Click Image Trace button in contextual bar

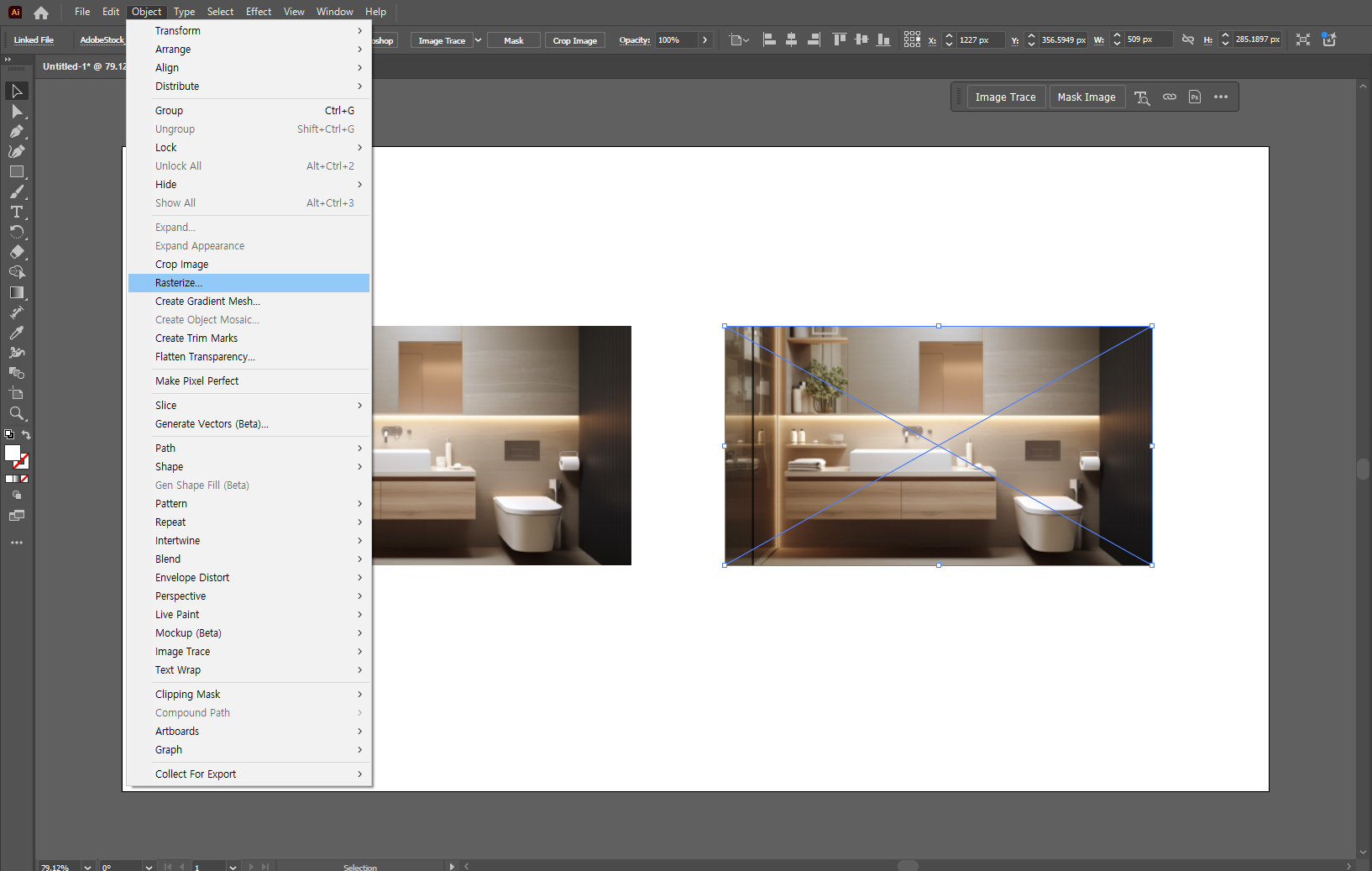[1006, 97]
